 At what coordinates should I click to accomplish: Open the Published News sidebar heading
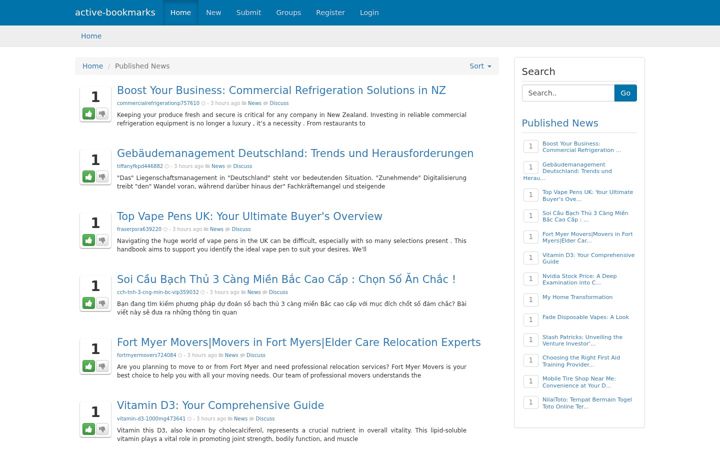click(x=560, y=123)
